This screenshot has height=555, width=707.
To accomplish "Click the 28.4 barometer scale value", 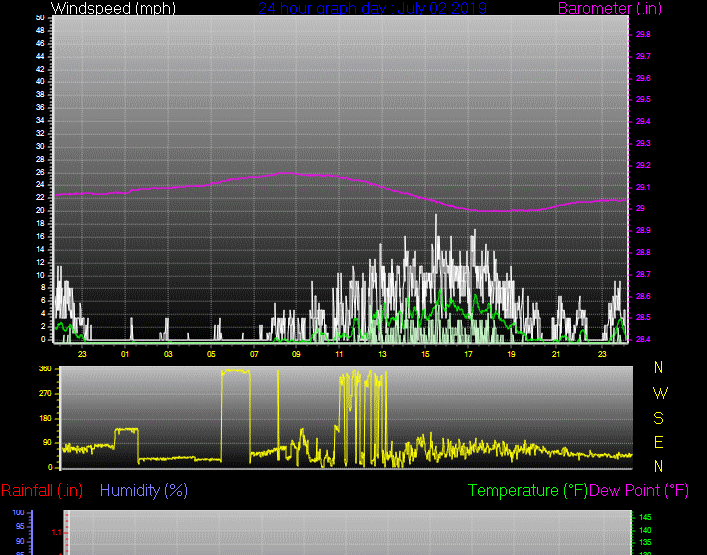I will [x=642, y=339].
